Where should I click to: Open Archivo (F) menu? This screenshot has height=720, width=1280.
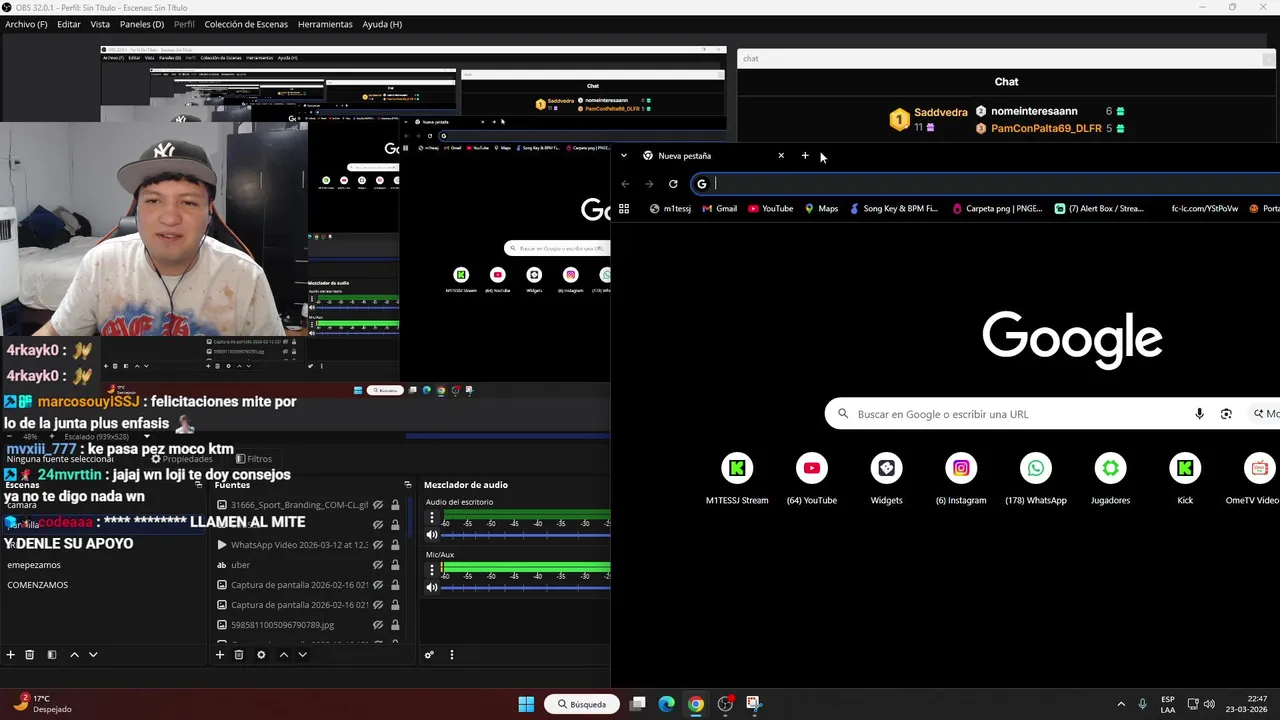[x=26, y=24]
